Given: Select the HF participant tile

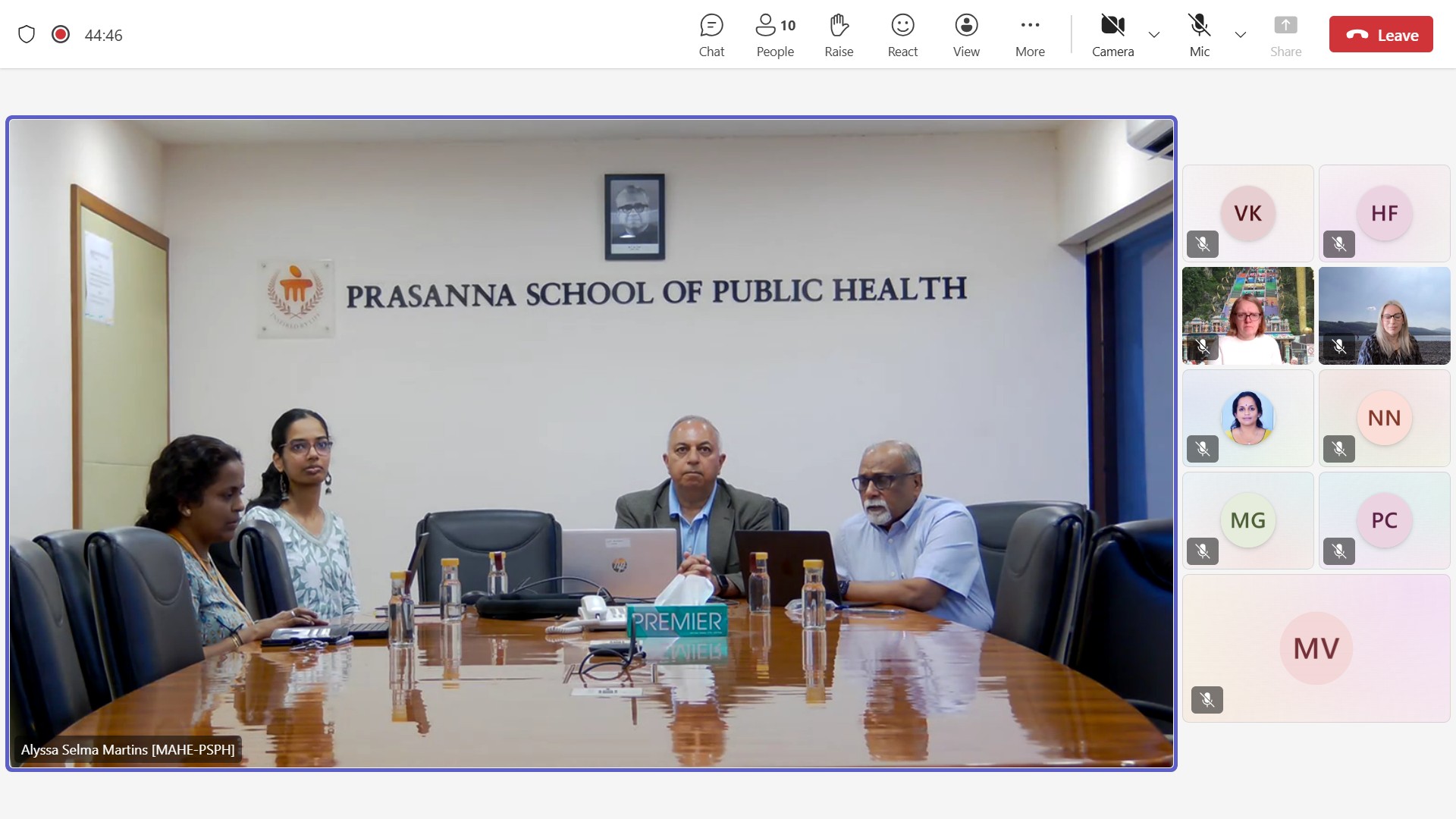Looking at the screenshot, I should click(1384, 213).
